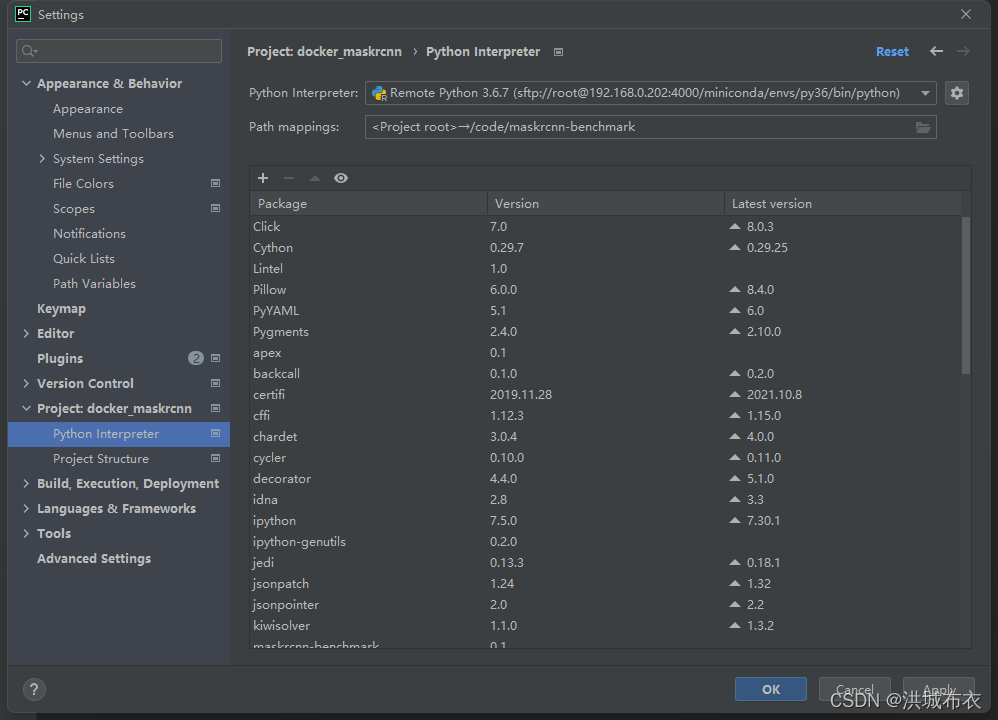Click the Package column header
Screen dimensions: 998x720
click(x=369, y=204)
